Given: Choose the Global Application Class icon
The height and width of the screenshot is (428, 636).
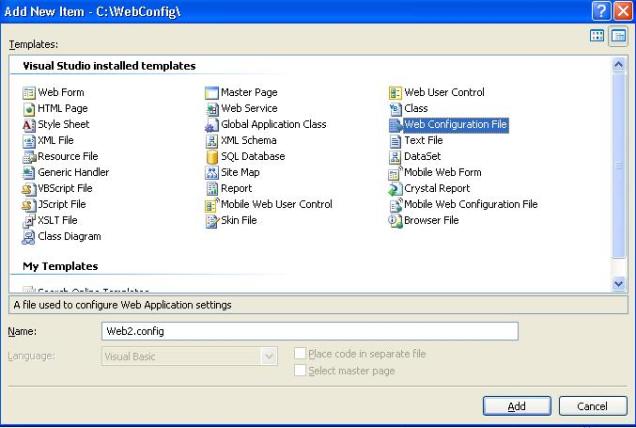Looking at the screenshot, I should click(x=212, y=125).
